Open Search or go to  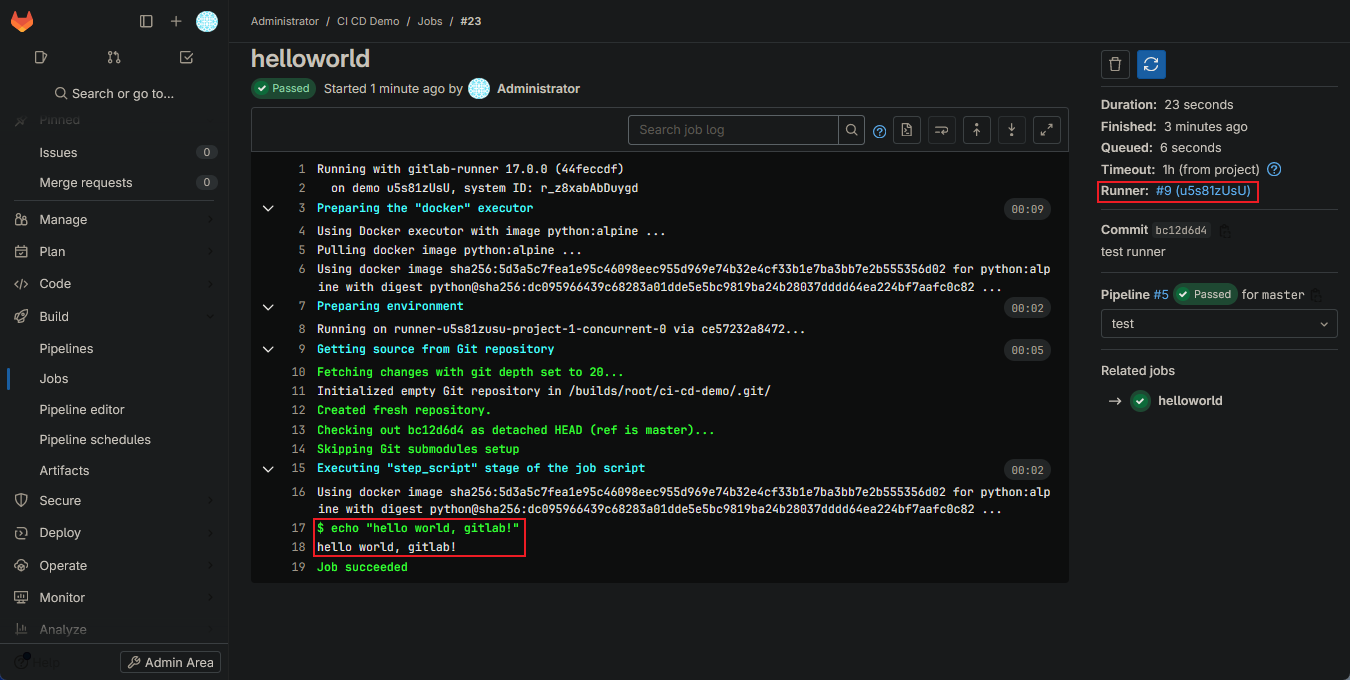click(x=114, y=93)
